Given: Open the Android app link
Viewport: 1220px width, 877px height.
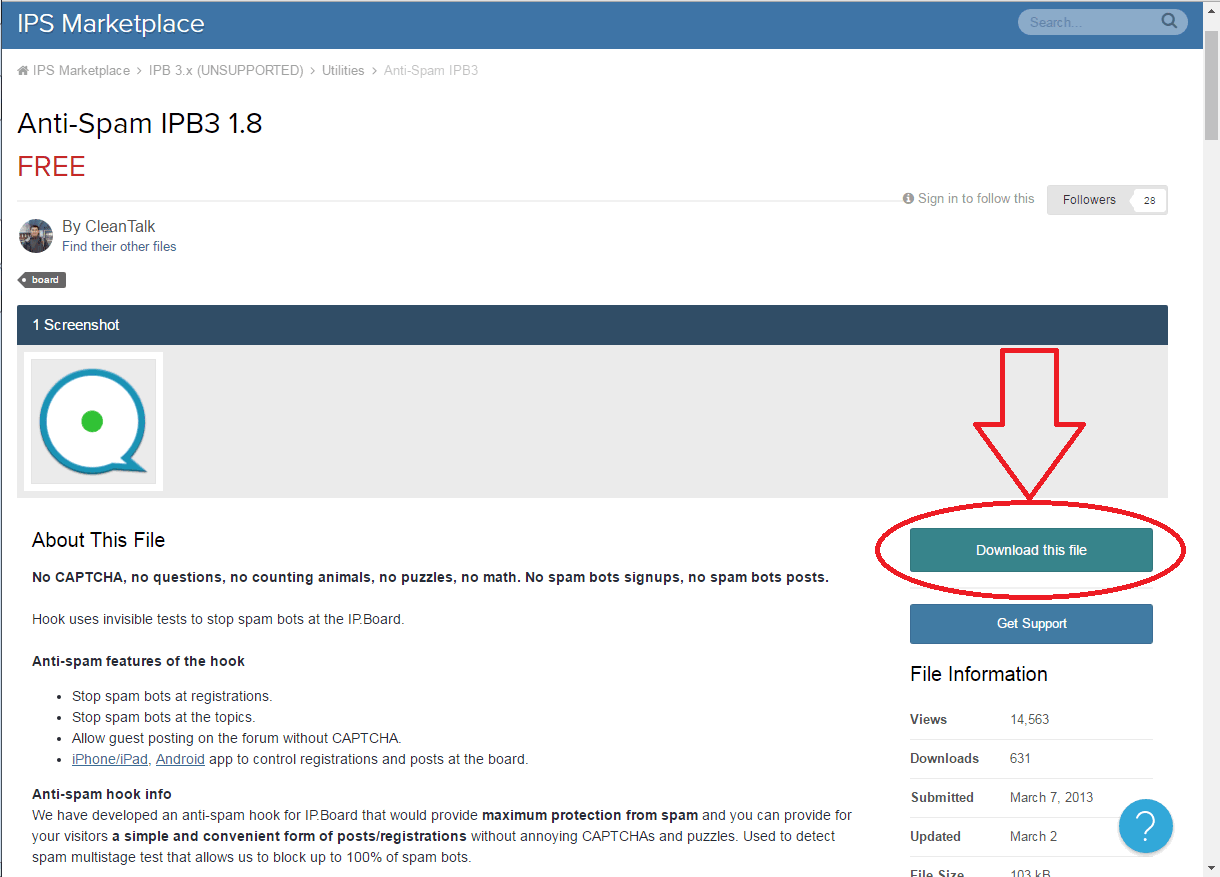Looking at the screenshot, I should 180,759.
